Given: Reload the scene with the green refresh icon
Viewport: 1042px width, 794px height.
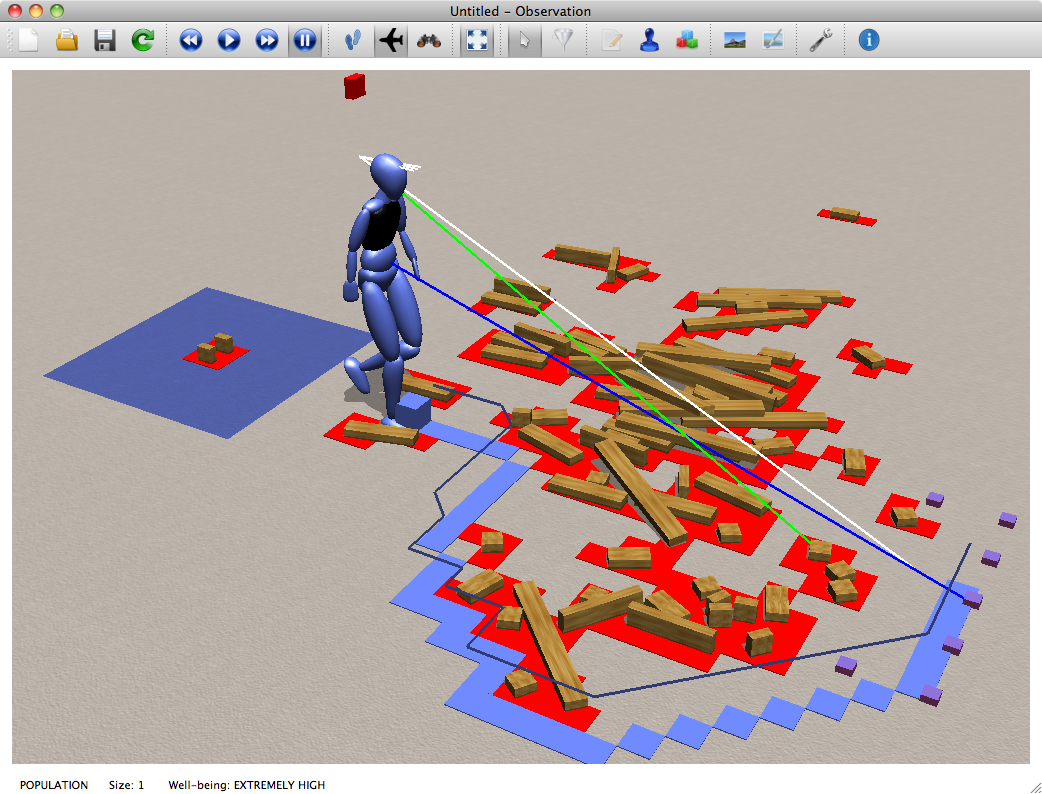Looking at the screenshot, I should (143, 40).
